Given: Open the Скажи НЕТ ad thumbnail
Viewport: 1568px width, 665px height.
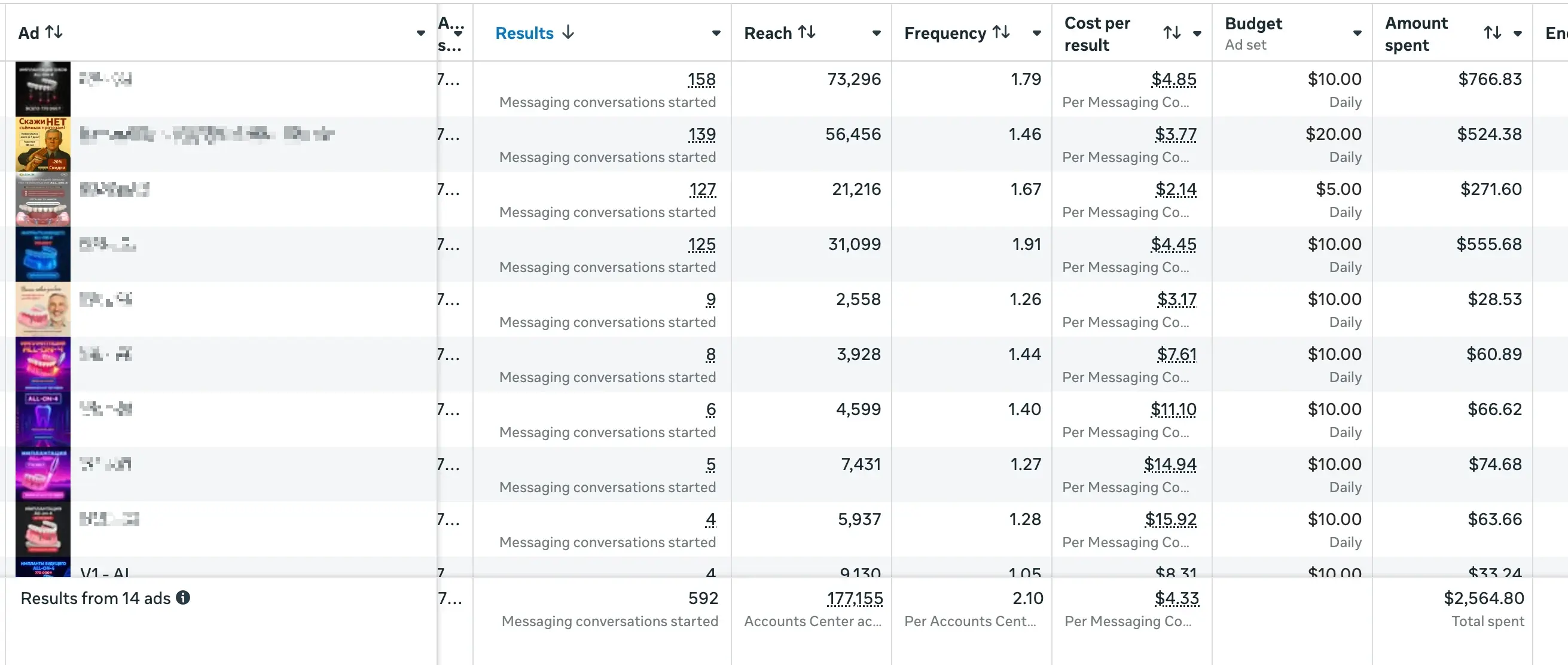Looking at the screenshot, I should click(42, 144).
